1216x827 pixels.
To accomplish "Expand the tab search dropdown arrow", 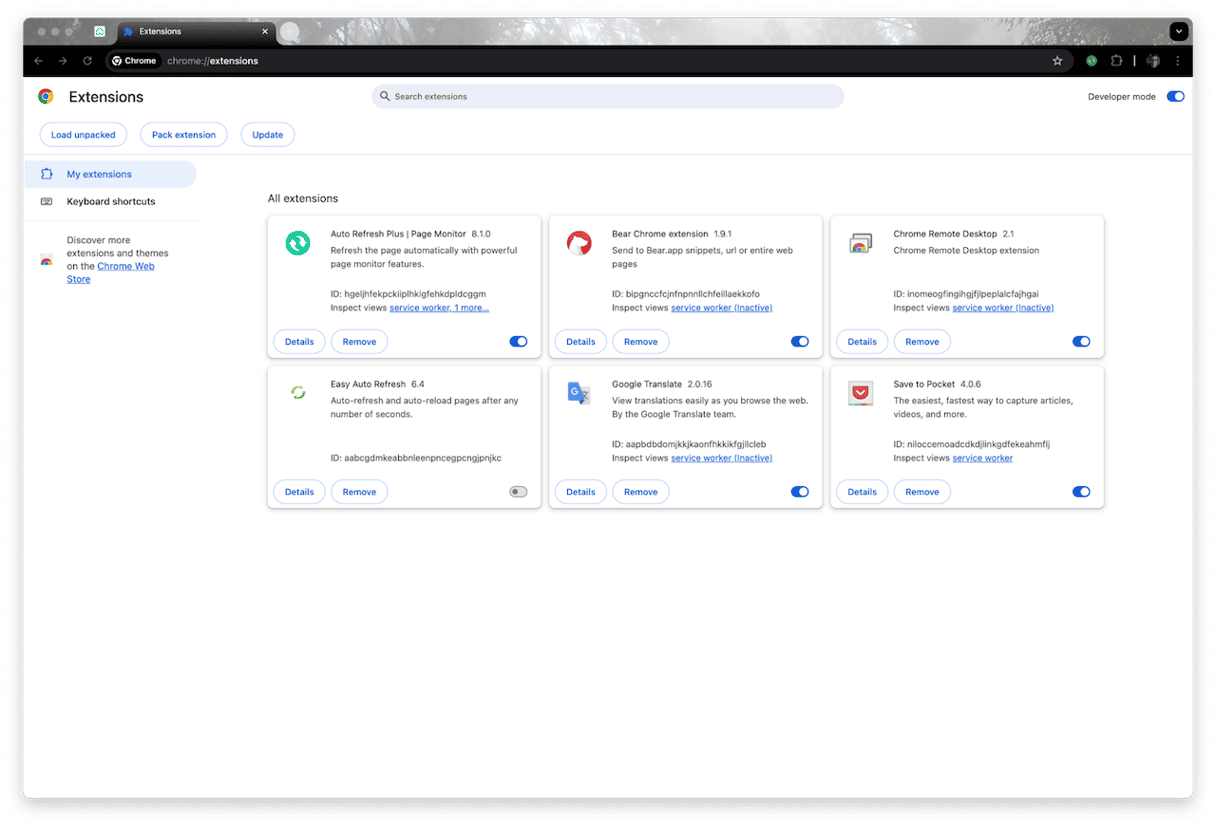I will pyautogui.click(x=1179, y=32).
